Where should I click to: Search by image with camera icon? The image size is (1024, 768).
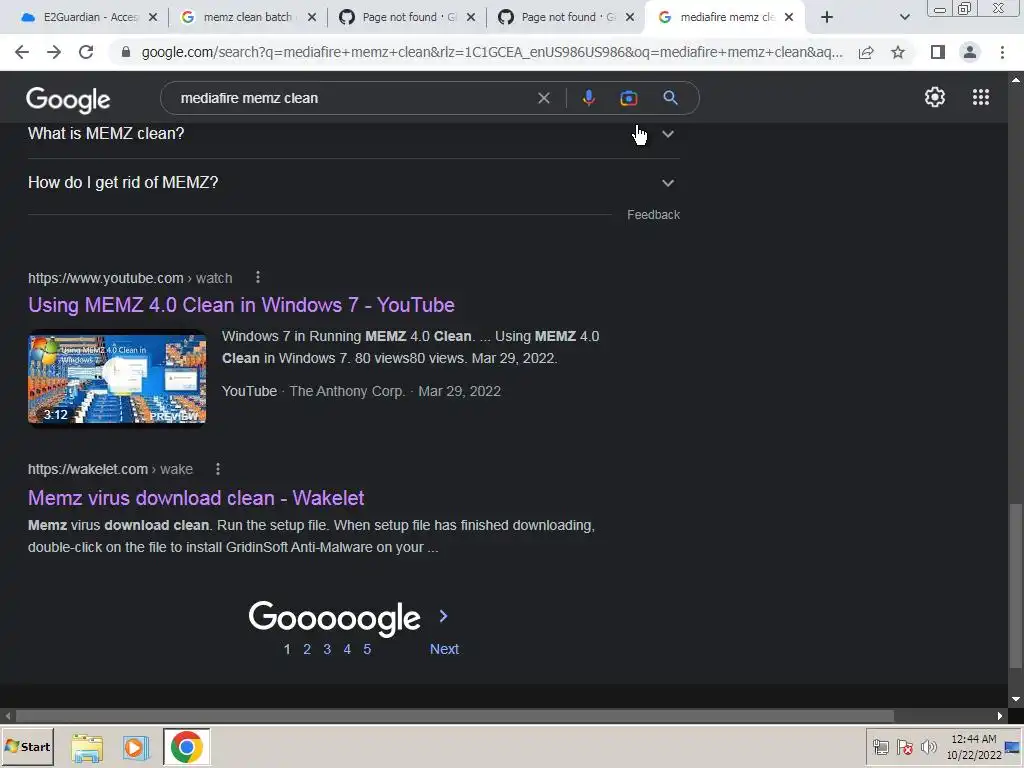pos(628,98)
